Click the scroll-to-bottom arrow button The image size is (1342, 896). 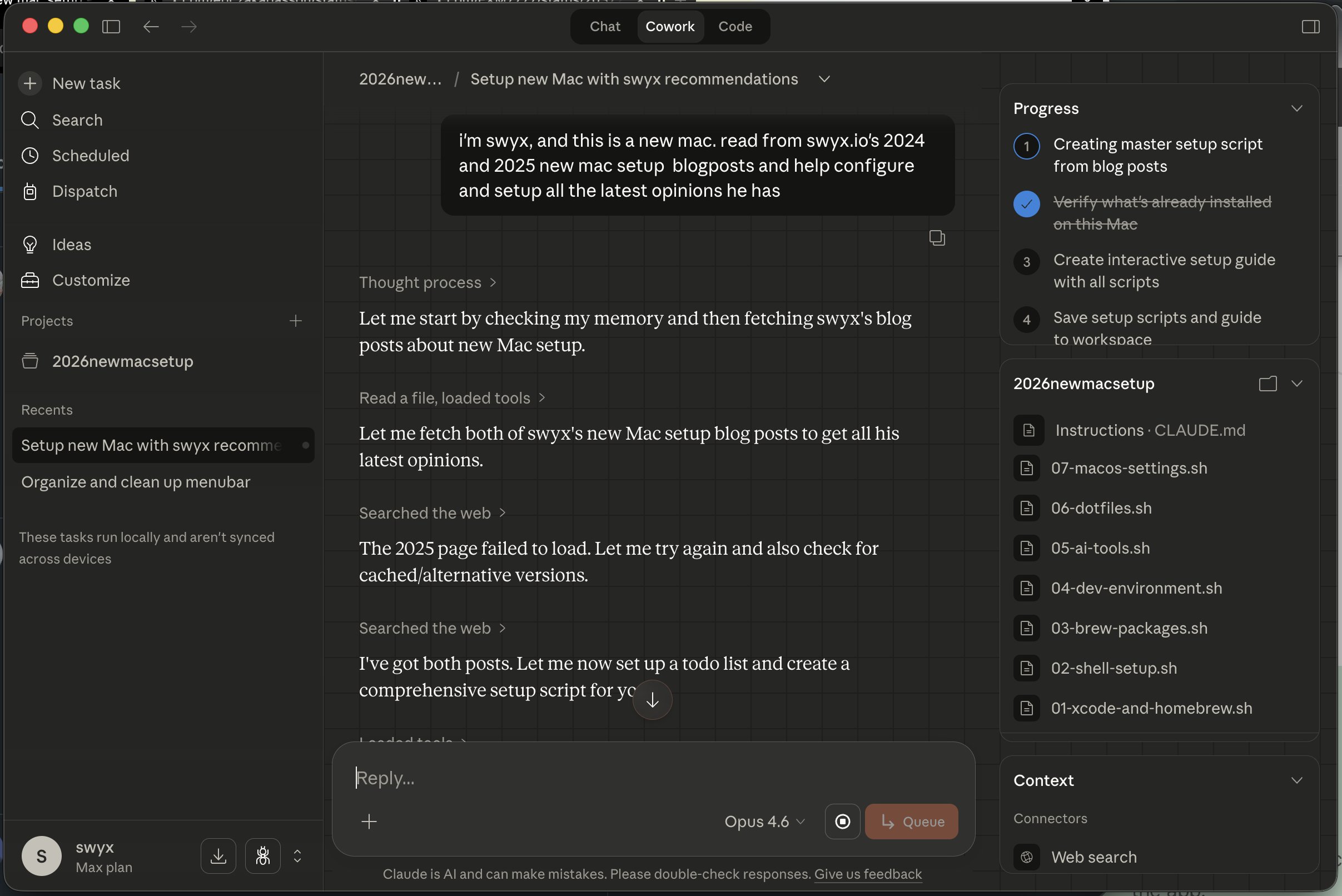point(652,700)
